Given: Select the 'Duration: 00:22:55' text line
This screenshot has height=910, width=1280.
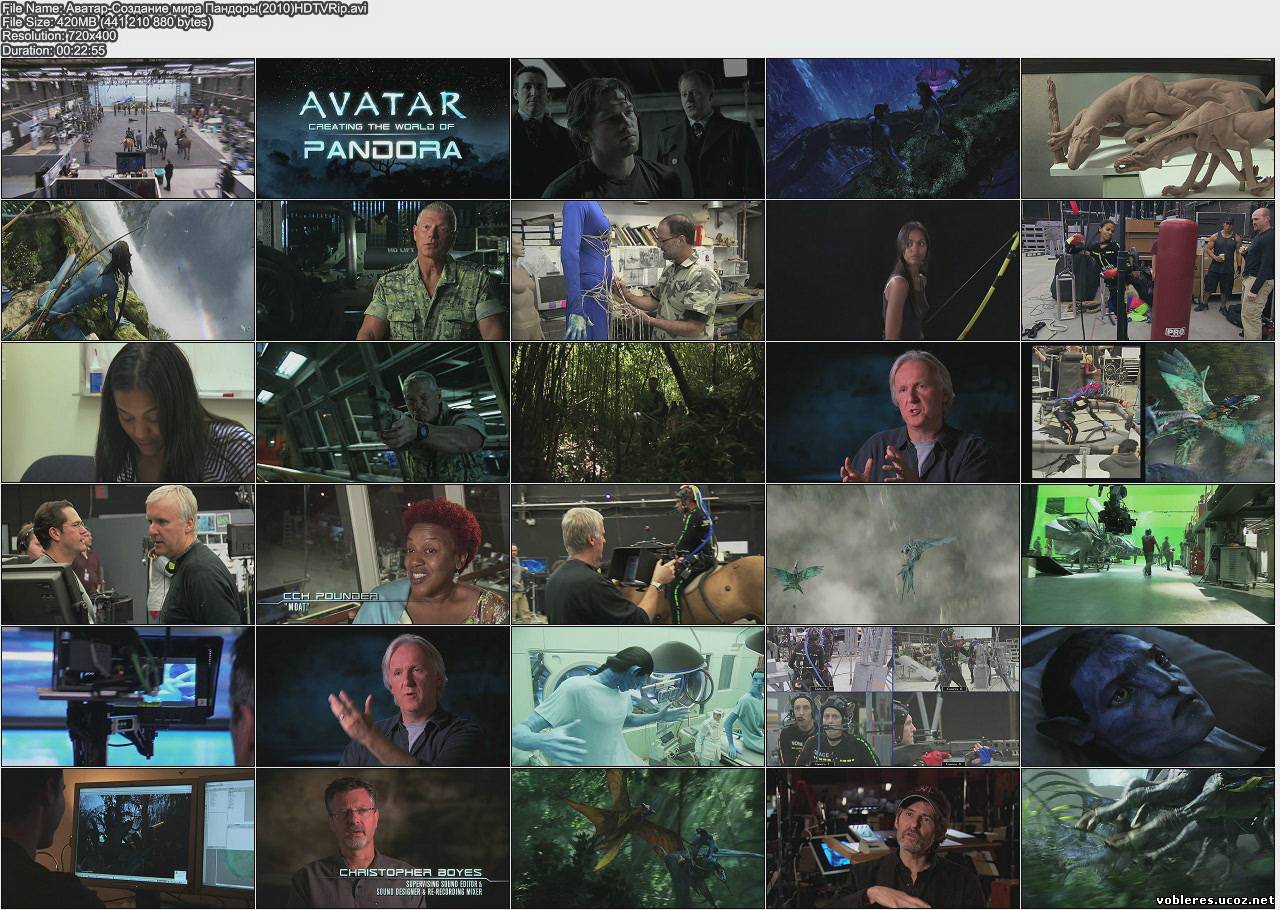Looking at the screenshot, I should (54, 50).
